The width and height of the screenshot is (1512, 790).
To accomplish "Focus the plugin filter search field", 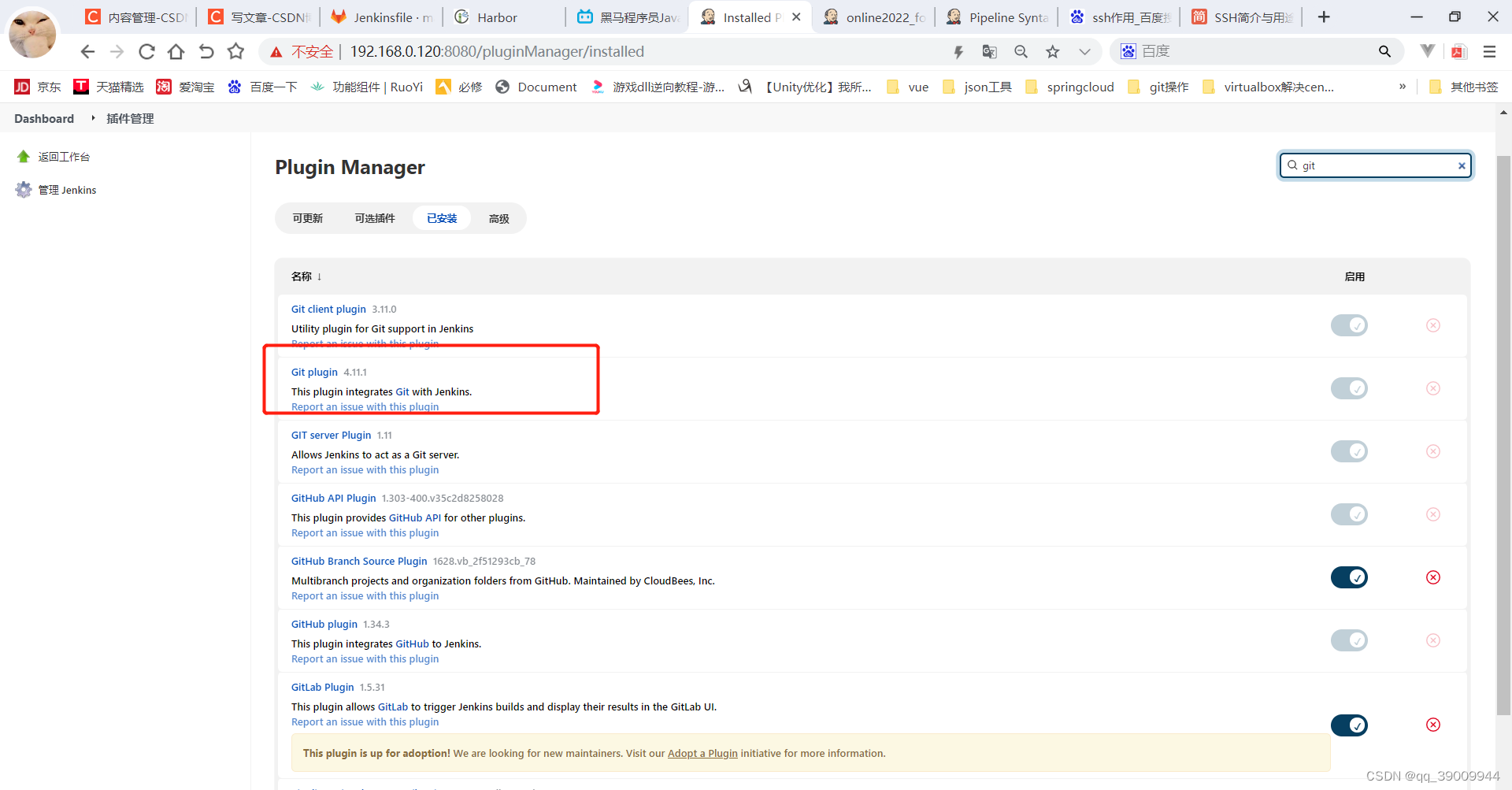I will (1375, 165).
